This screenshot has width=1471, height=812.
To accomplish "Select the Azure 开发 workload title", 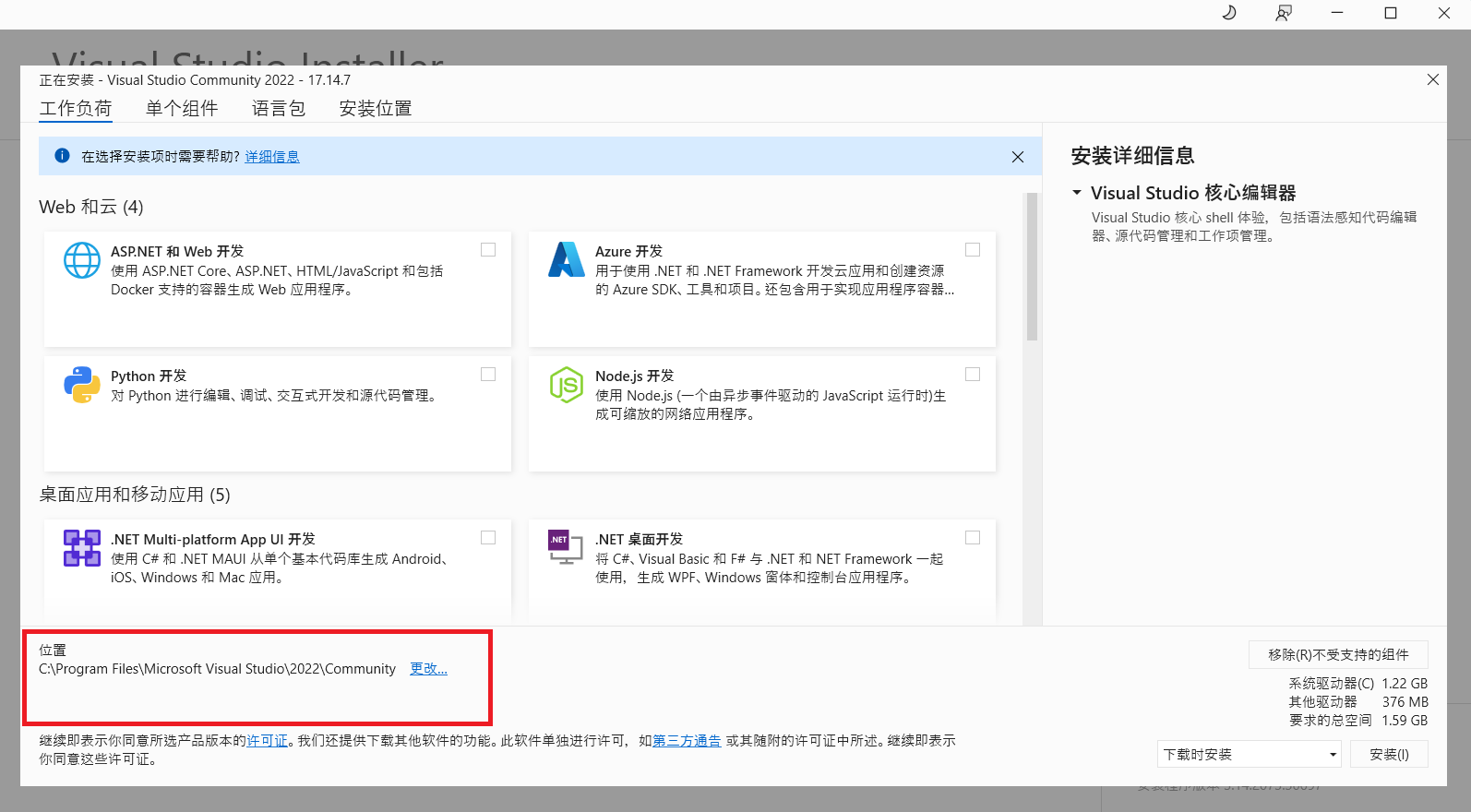I will [628, 252].
